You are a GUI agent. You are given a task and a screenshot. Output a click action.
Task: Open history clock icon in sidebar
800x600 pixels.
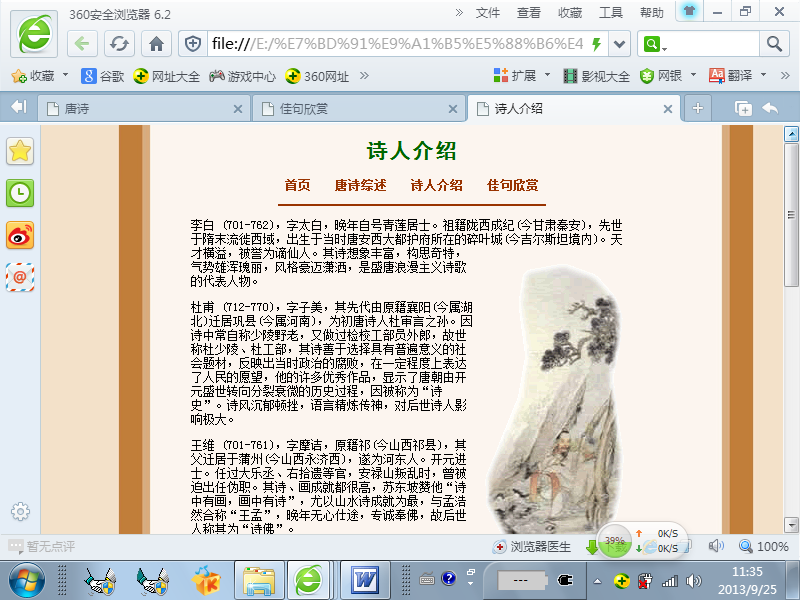point(20,193)
